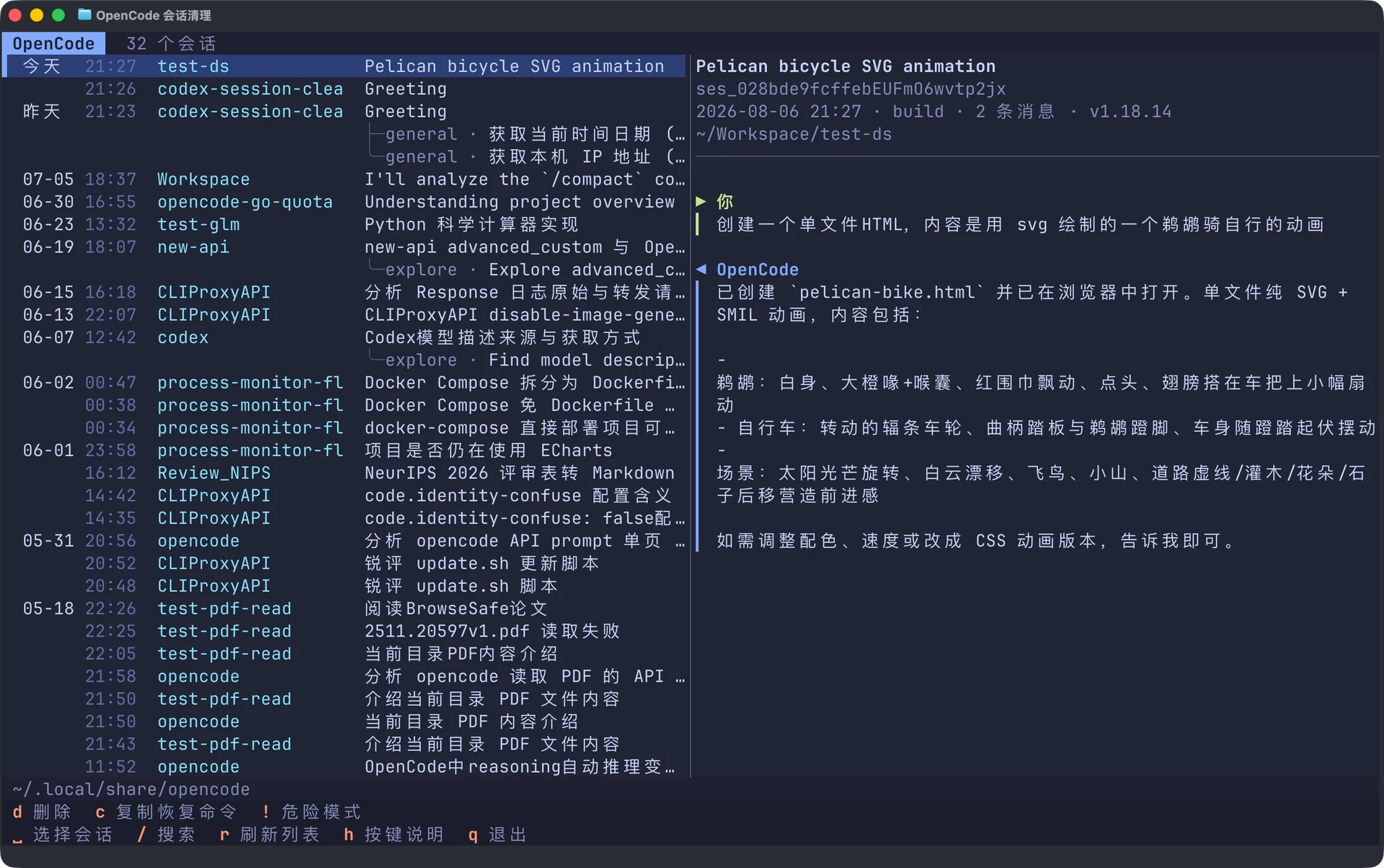Select the 14:35 CLIProxyAPI session
This screenshot has height=868, width=1384.
pyautogui.click(x=345, y=518)
